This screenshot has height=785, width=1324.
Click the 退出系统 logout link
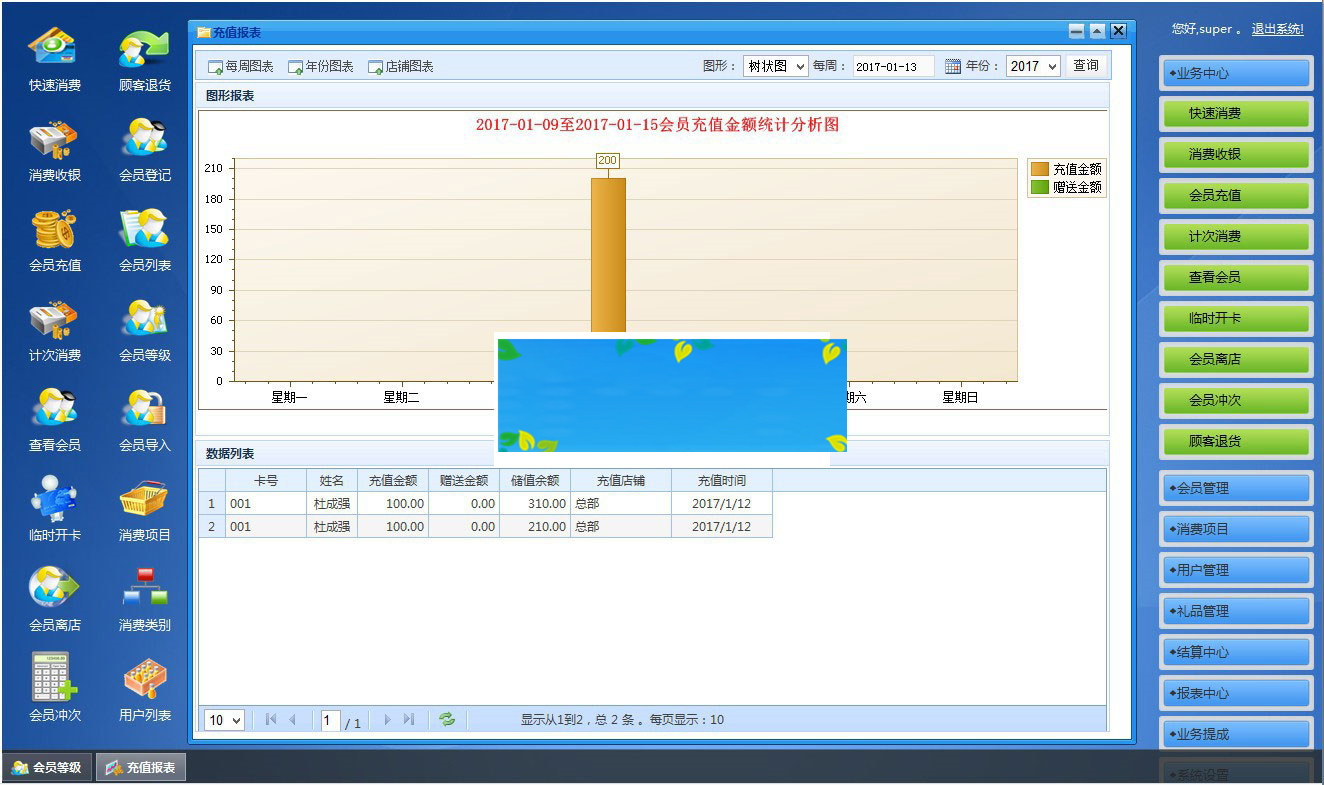1277,29
